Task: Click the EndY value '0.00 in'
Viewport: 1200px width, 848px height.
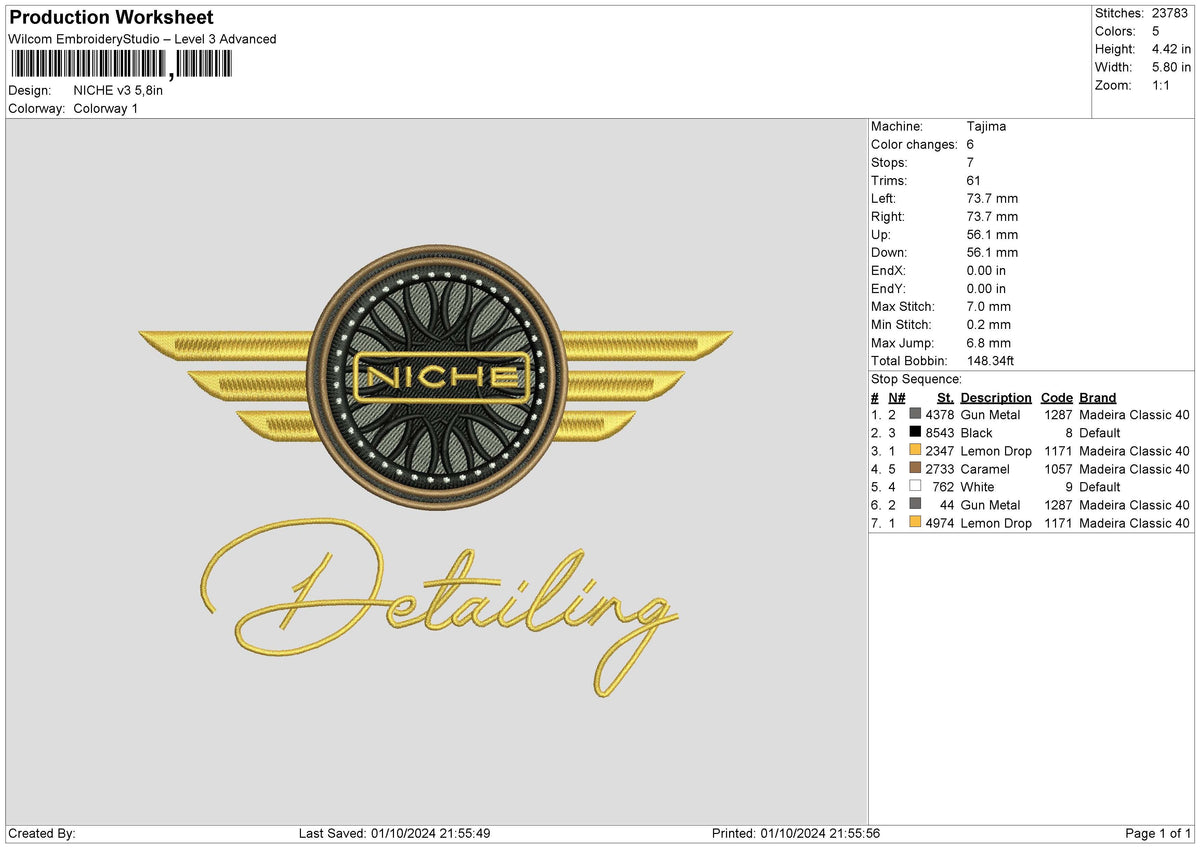Action: coord(987,288)
